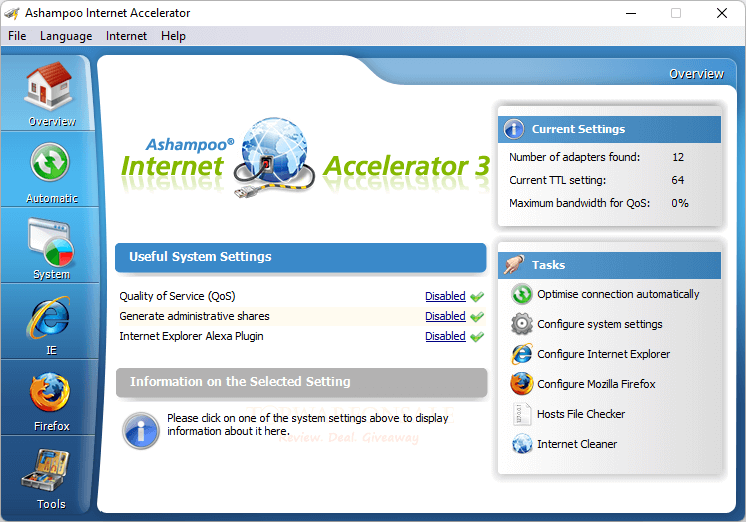Image resolution: width=746 pixels, height=522 pixels.
Task: Click the gear icon for system settings
Action: [x=522, y=324]
